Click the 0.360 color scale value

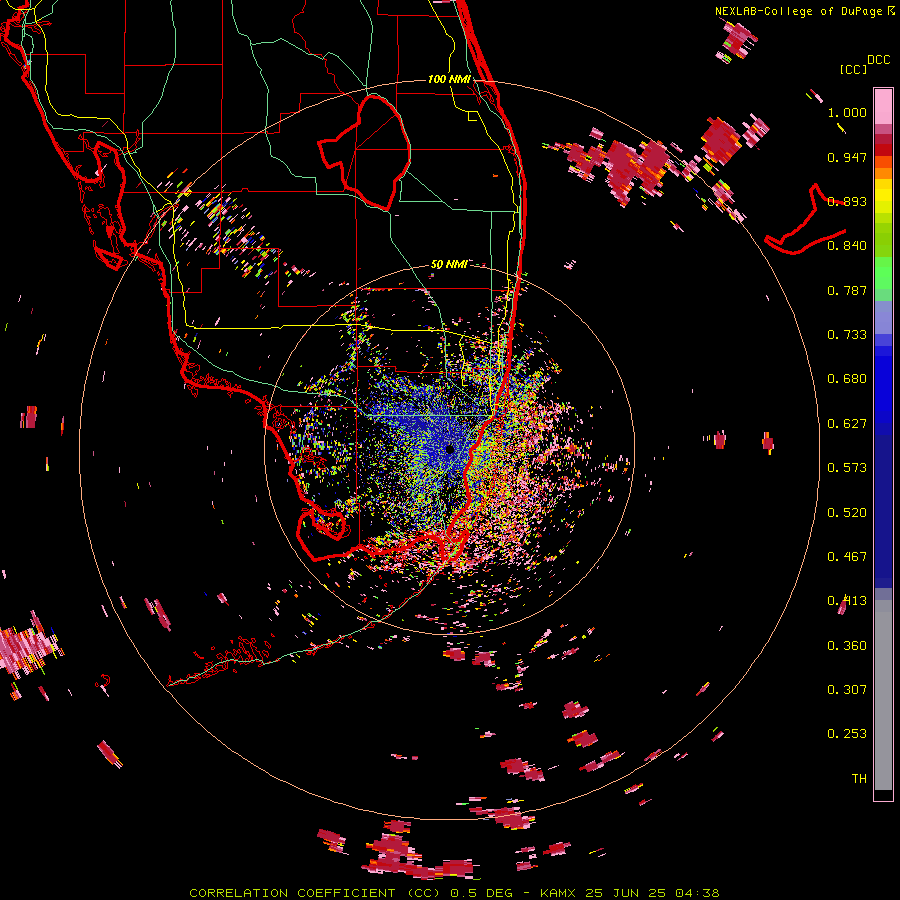click(x=847, y=646)
